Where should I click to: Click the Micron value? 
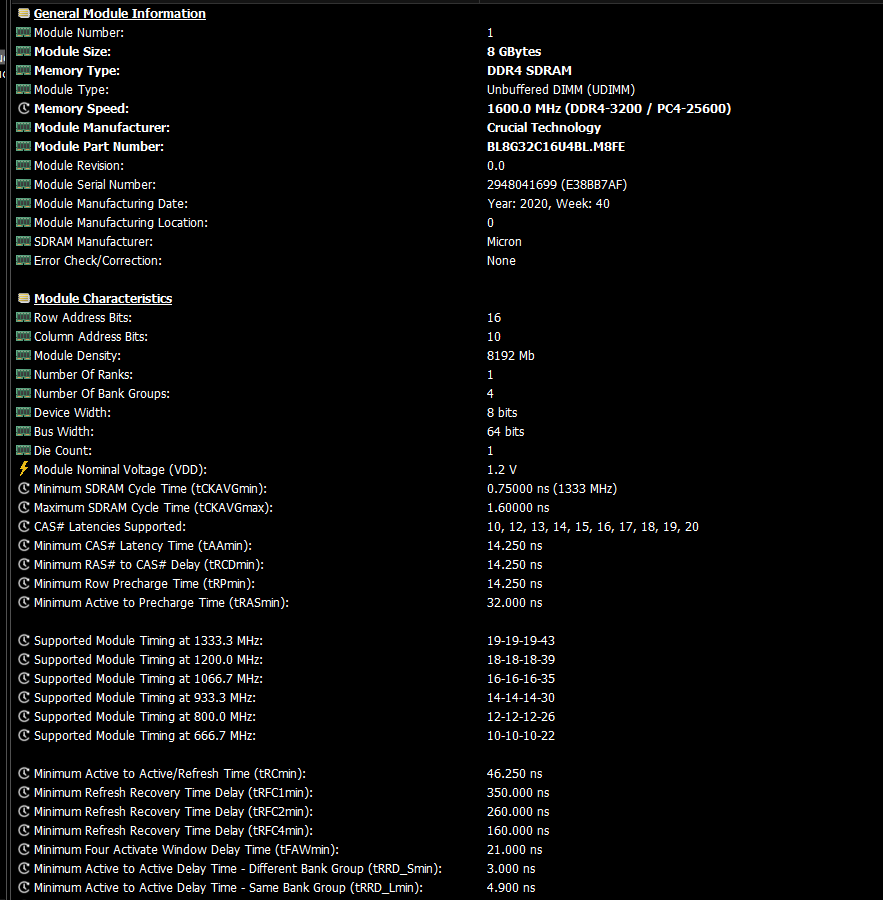[x=504, y=242]
